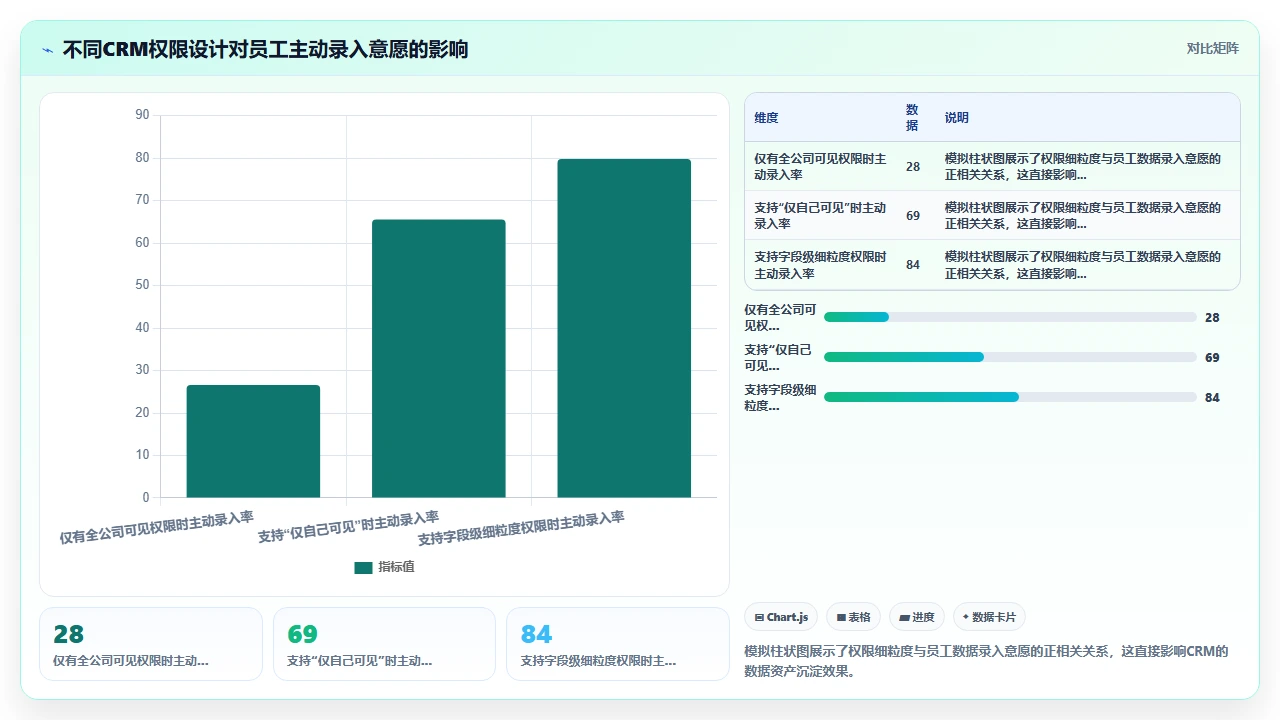Click the progress bar valued 28
The width and height of the screenshot is (1280, 720).
point(1010,317)
